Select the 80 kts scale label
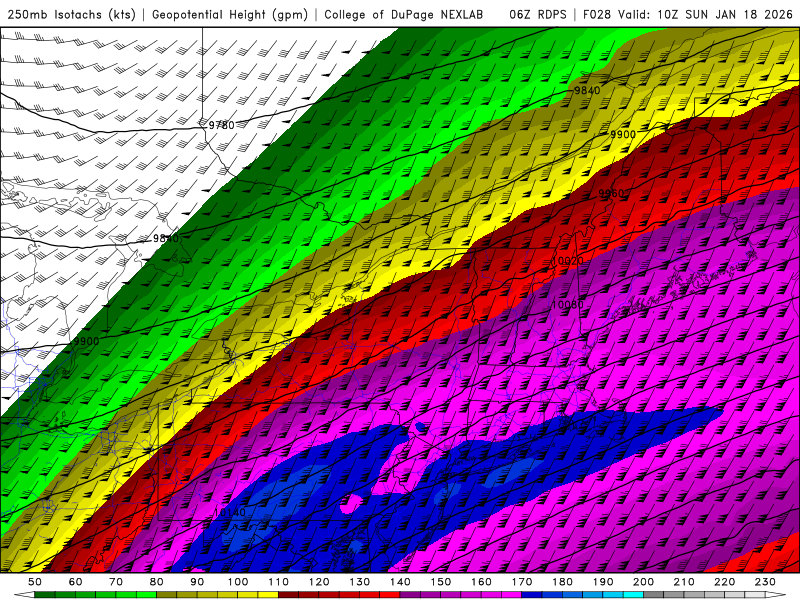 click(x=156, y=582)
